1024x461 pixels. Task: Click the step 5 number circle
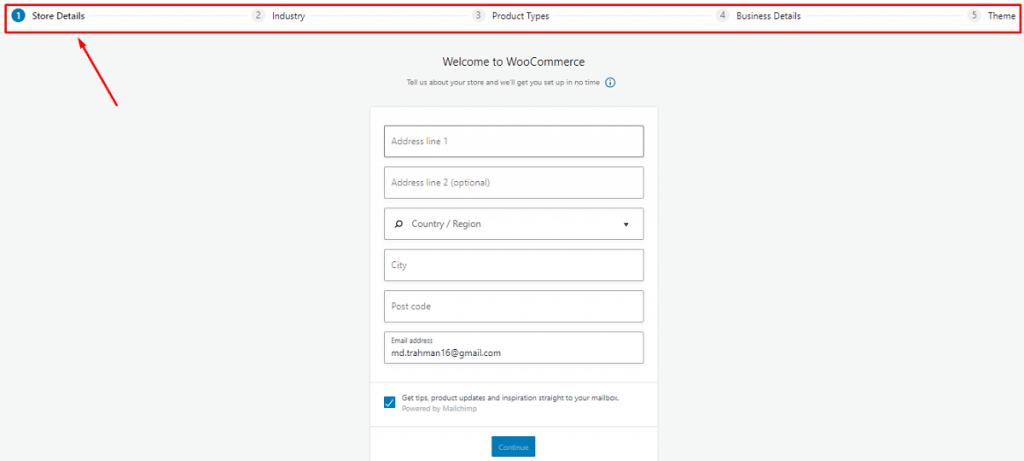[974, 16]
